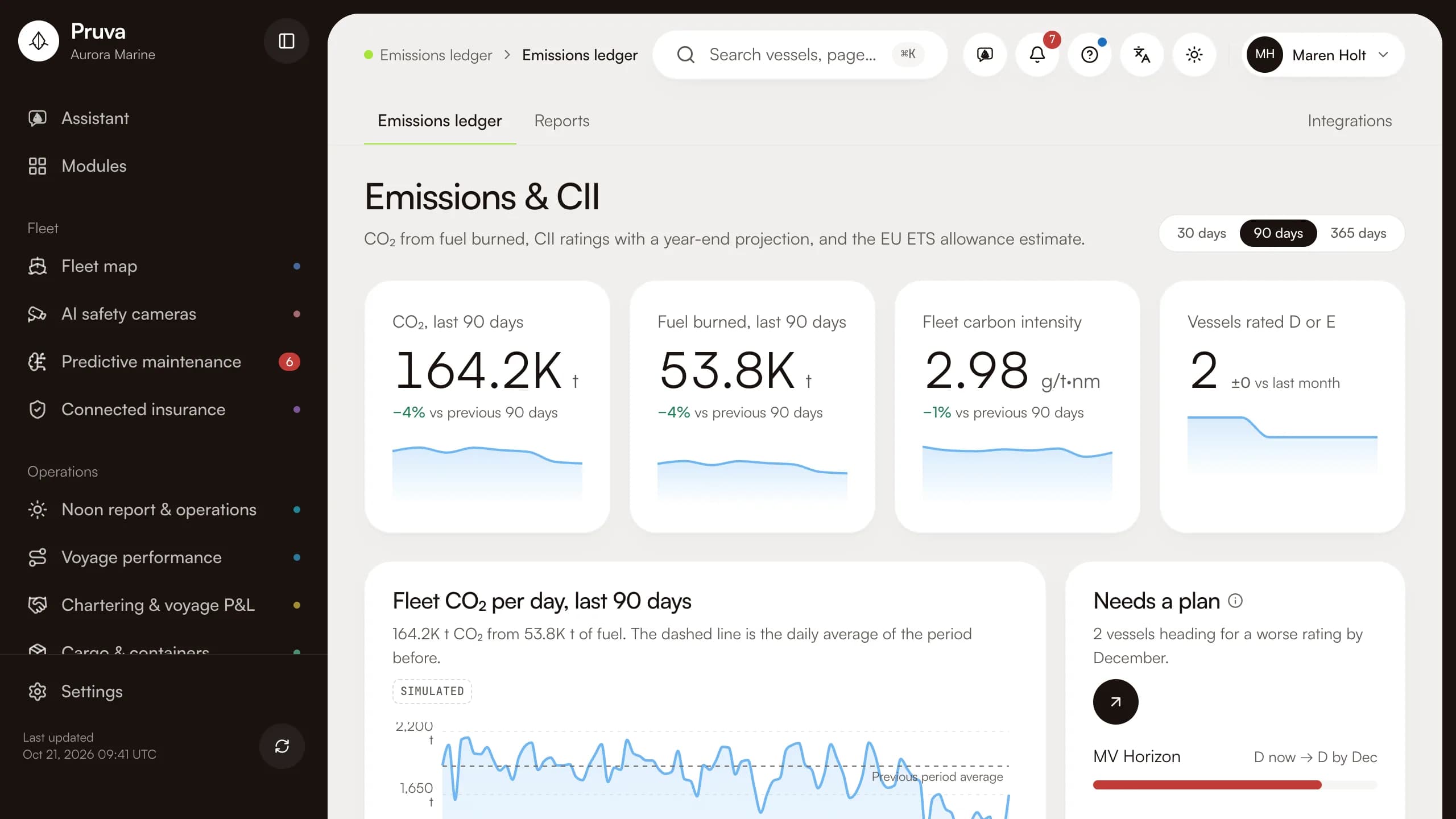Open the Fuel burned last 90 days card
The width and height of the screenshot is (1456, 819).
[752, 407]
